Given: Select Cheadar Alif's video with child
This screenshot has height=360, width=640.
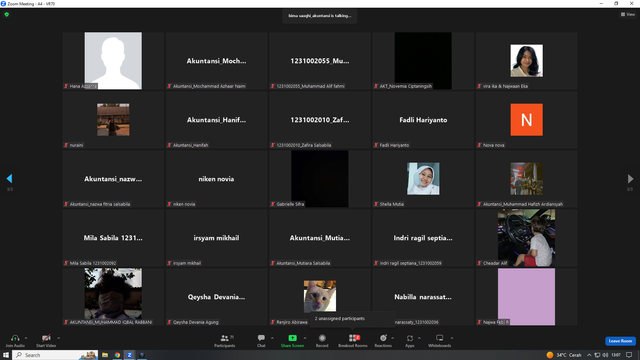Looking at the screenshot, I should click(x=527, y=238).
